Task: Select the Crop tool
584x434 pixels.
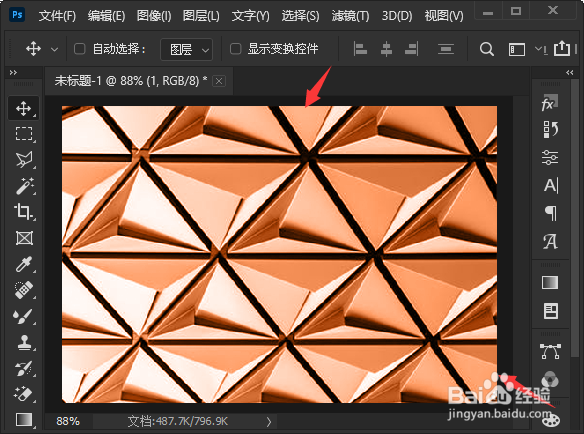Action: (x=23, y=212)
